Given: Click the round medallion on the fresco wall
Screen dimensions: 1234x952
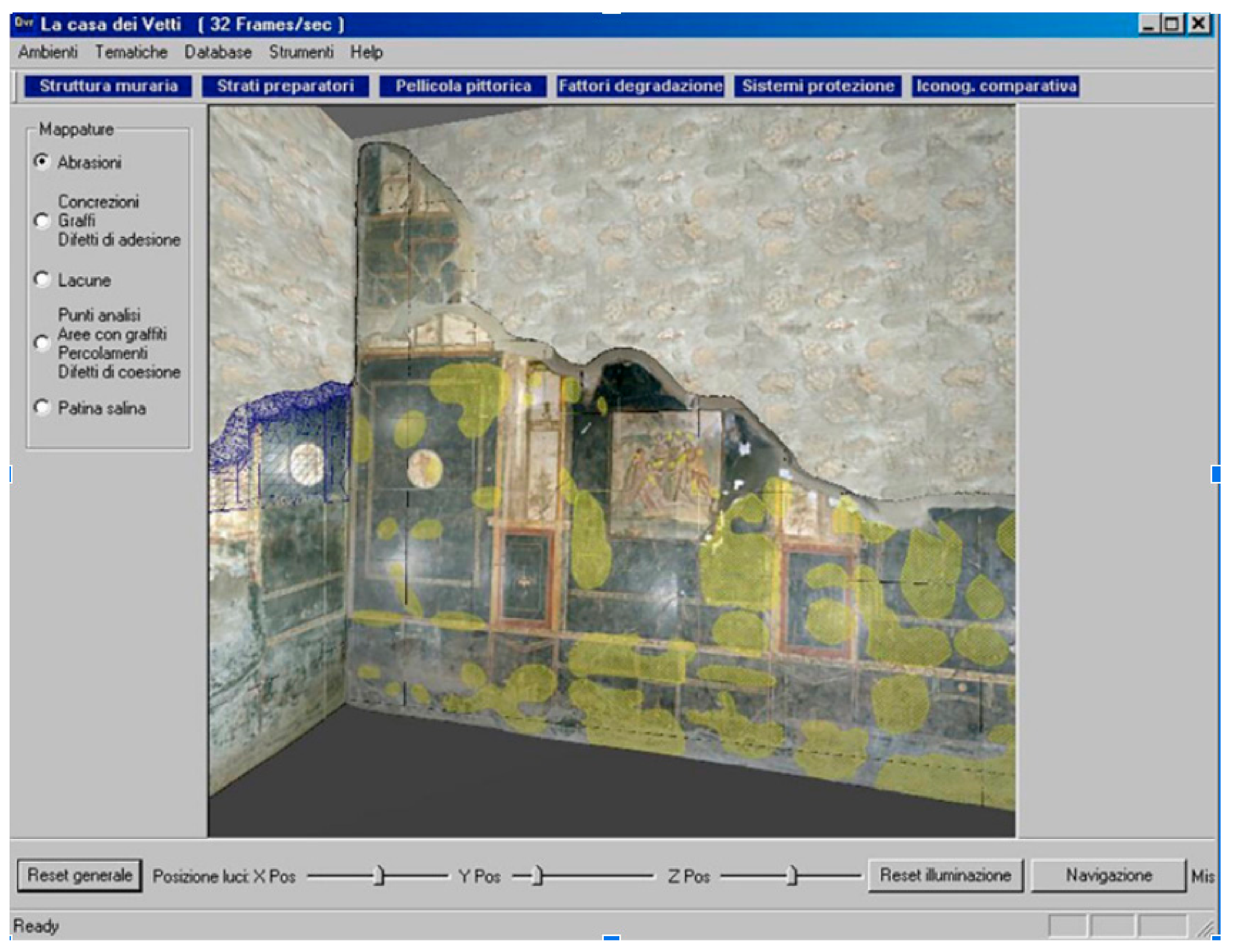Looking at the screenshot, I should pos(424,468).
